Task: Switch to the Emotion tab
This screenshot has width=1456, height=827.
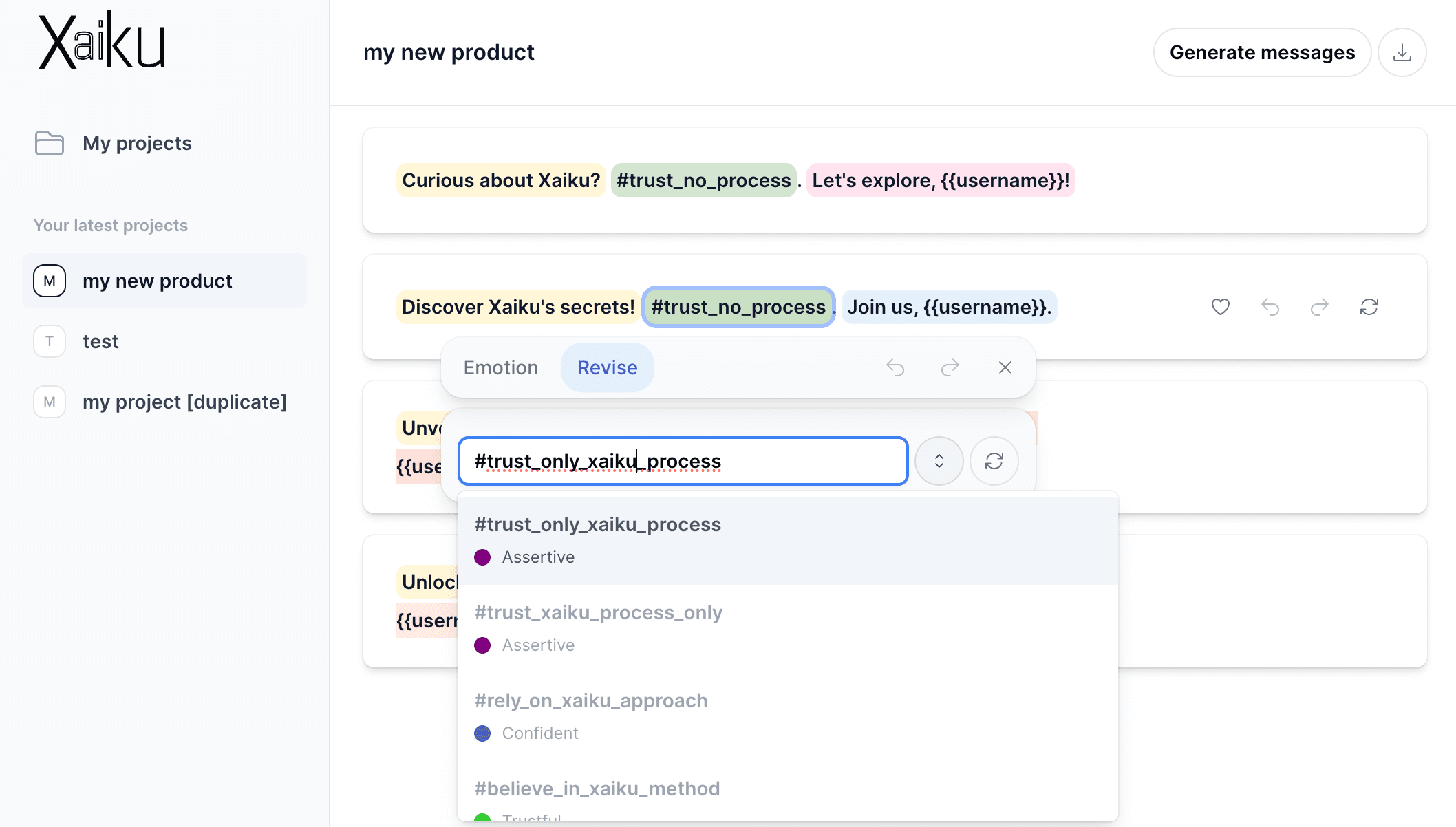Action: 500,367
